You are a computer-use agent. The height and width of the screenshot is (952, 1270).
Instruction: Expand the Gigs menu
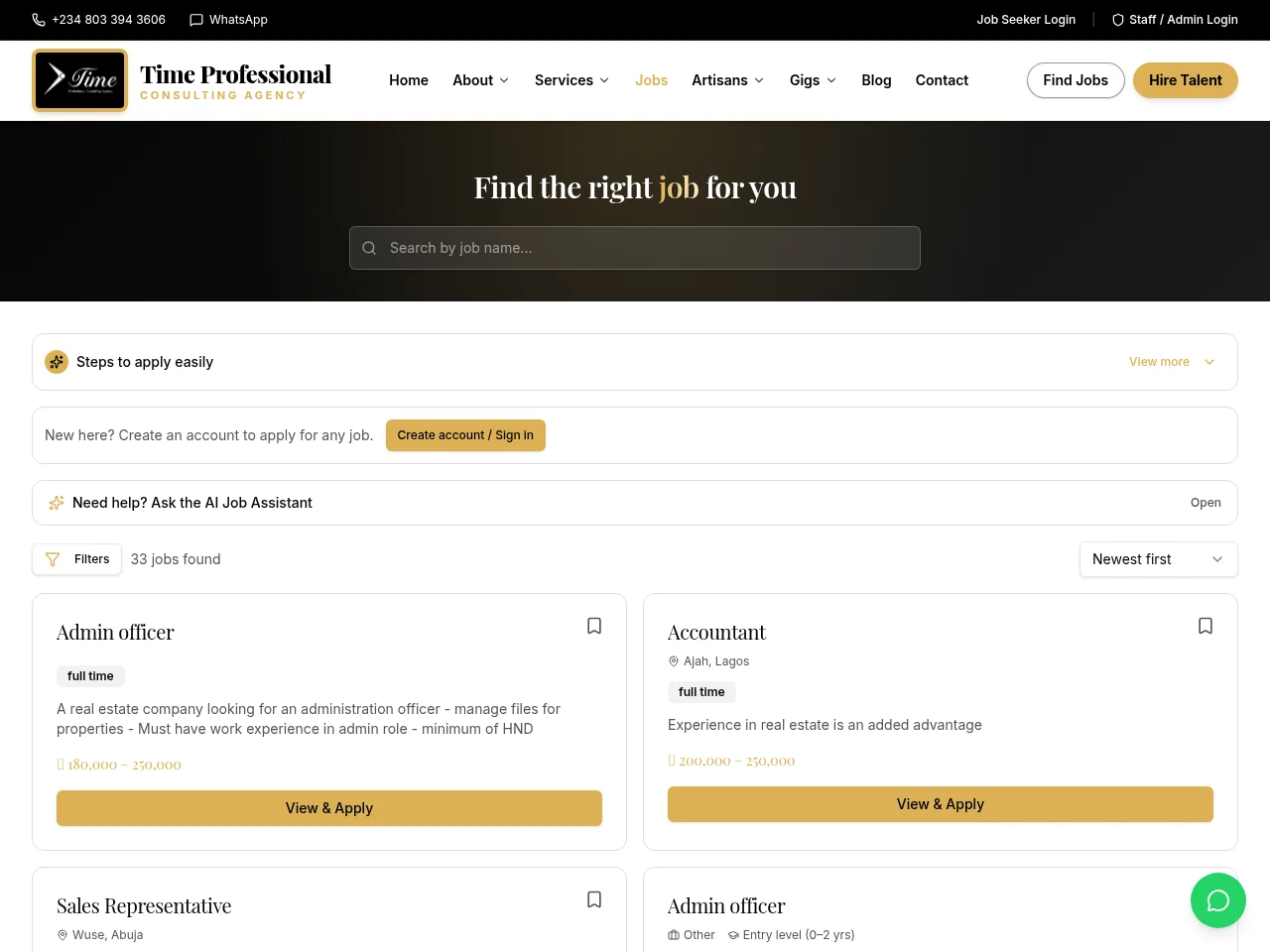814,80
